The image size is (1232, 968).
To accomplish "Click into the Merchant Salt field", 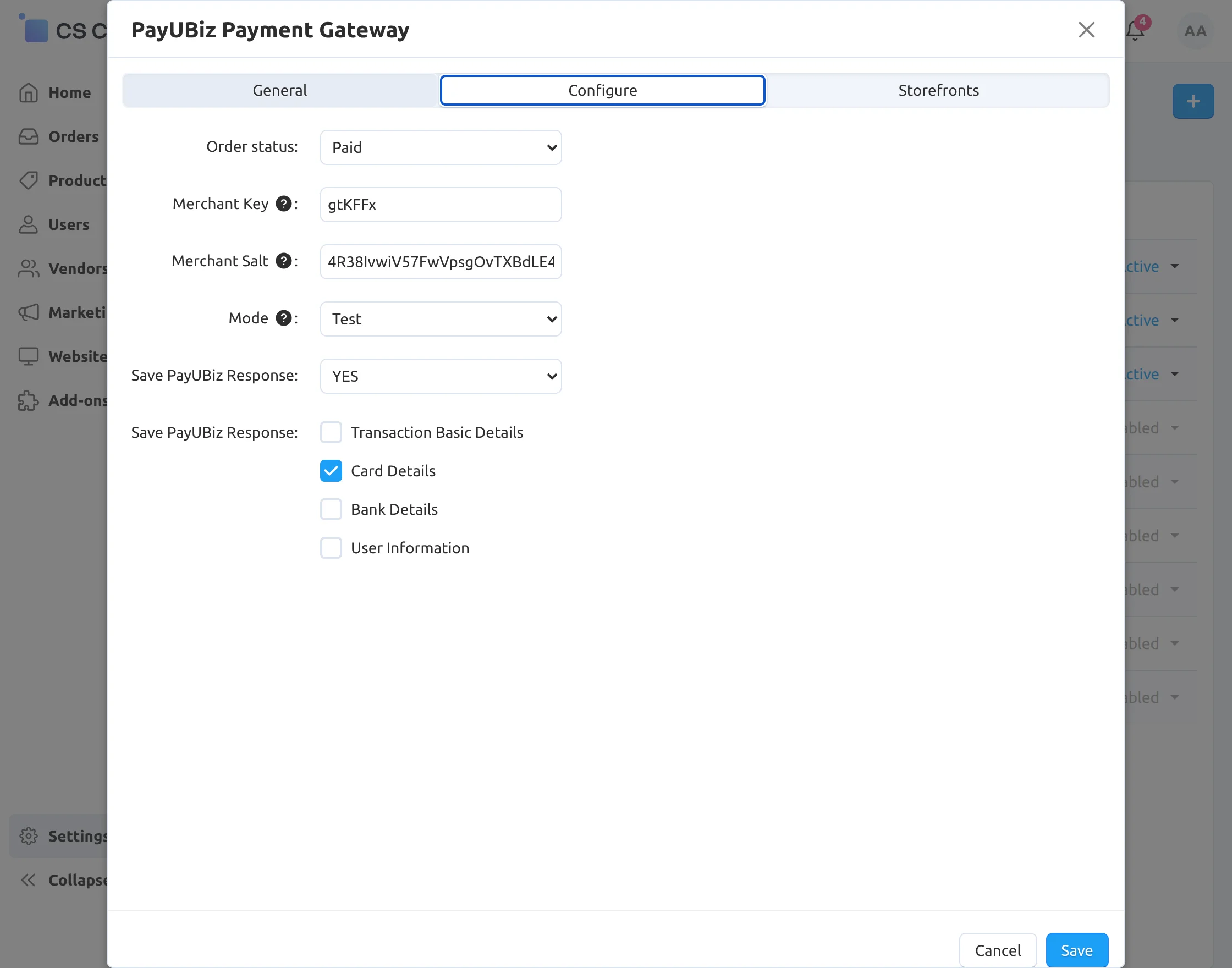I will (x=441, y=262).
